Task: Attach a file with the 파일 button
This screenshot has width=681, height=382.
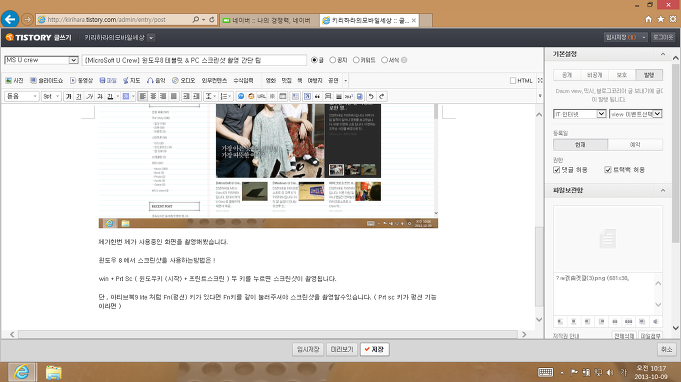Action: click(x=108, y=81)
